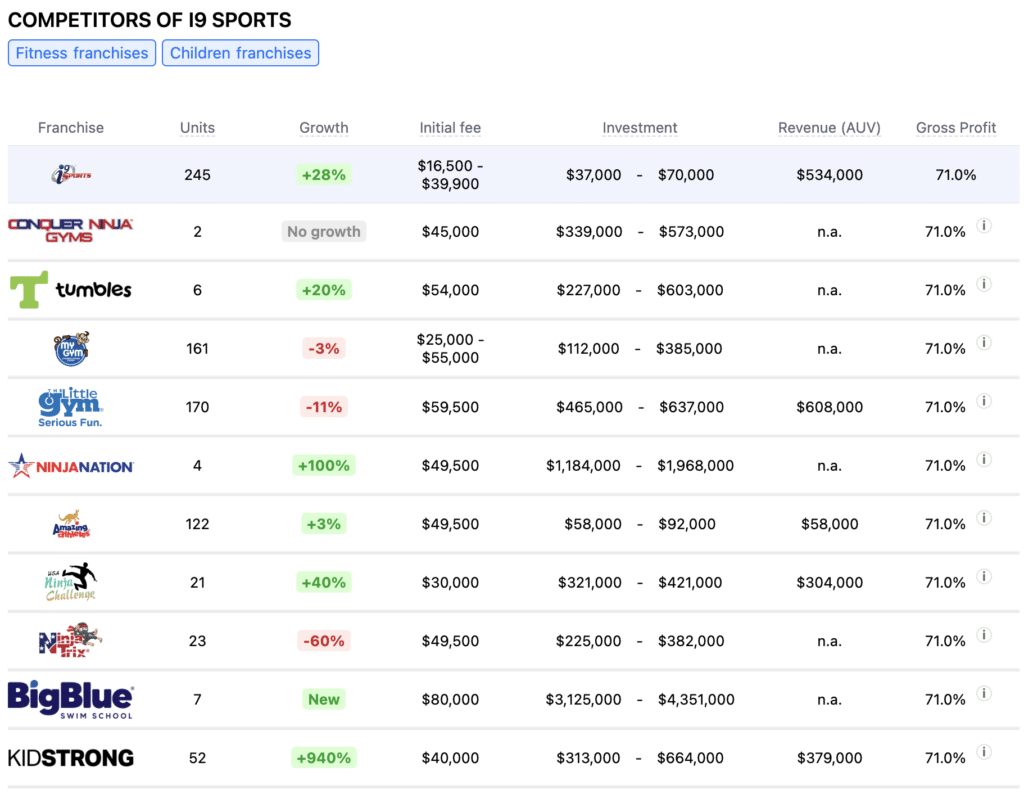Show gross profit info for My Gym row
The image size is (1024, 794).
click(x=984, y=343)
